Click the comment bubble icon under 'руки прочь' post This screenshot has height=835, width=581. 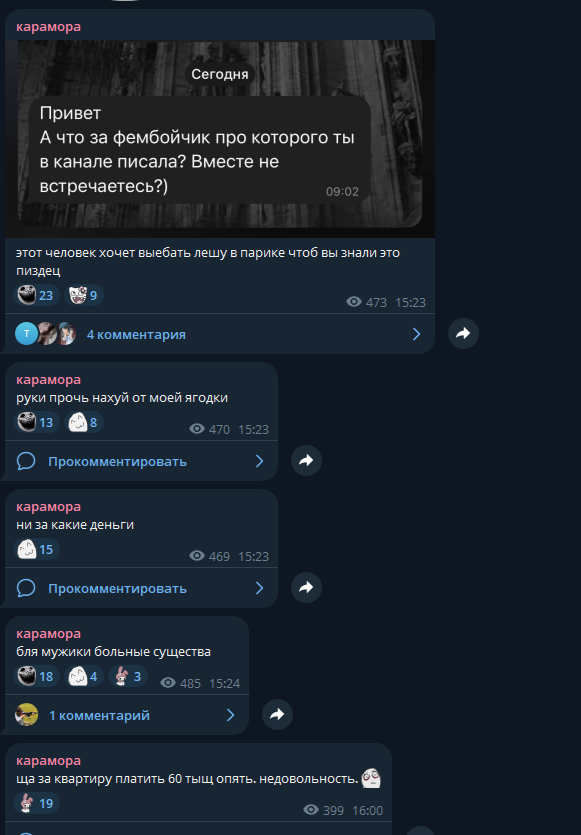pyautogui.click(x=26, y=461)
